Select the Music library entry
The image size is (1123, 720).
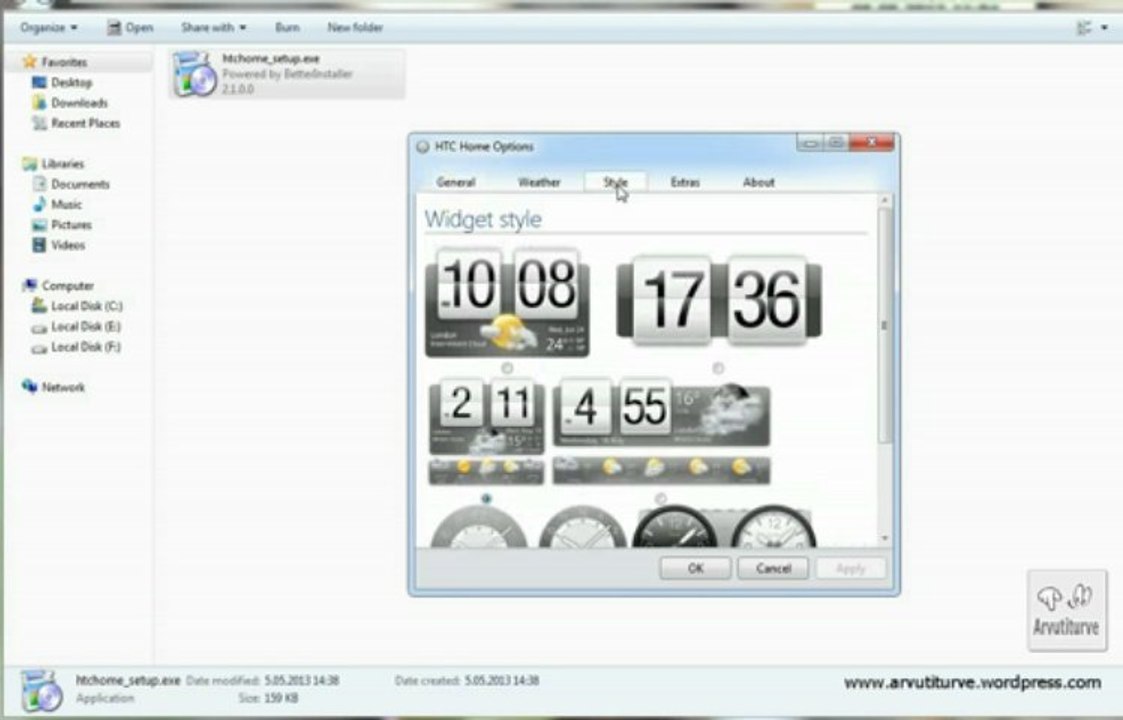point(66,204)
